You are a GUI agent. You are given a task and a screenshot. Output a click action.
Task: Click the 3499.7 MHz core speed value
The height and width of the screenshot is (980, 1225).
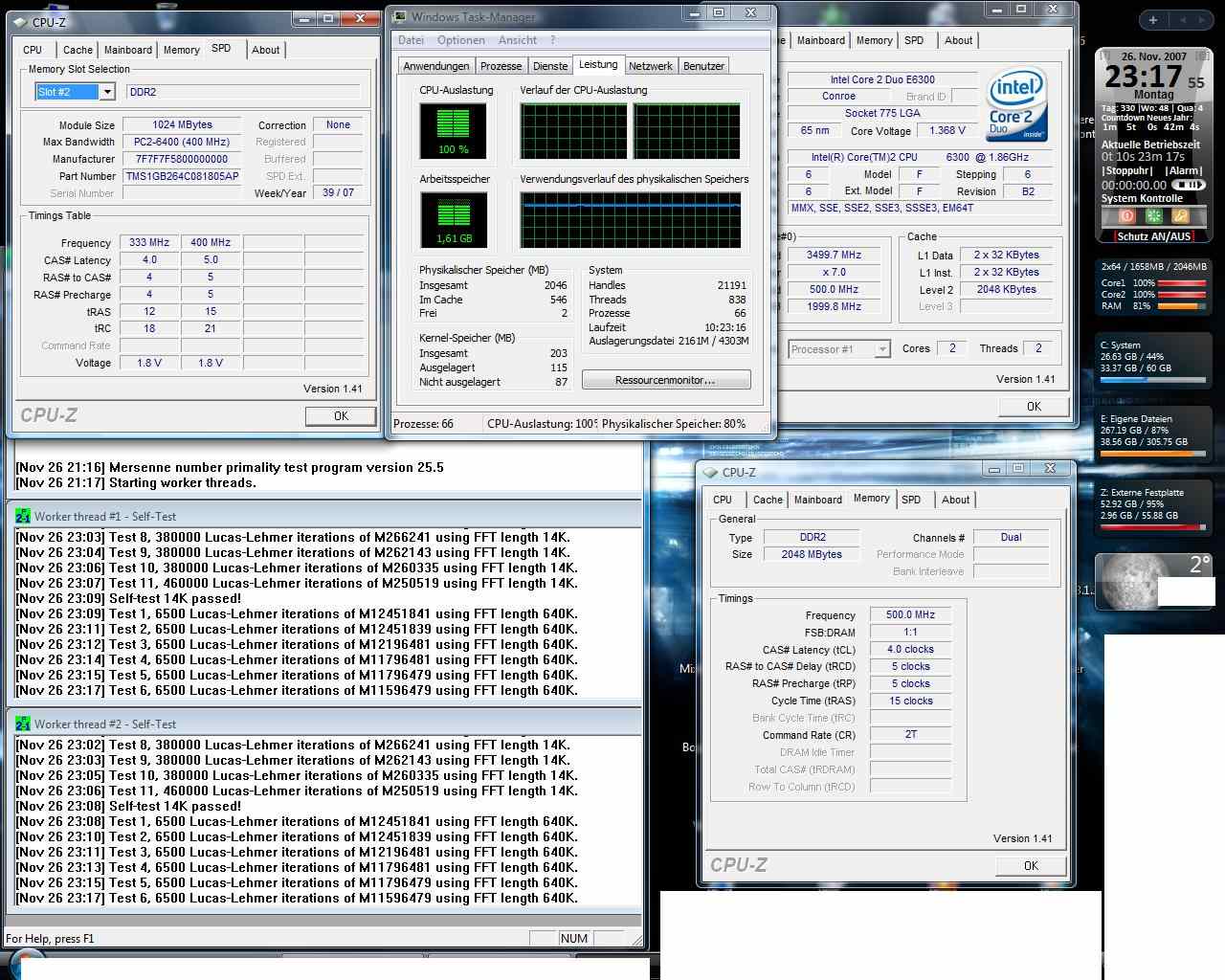834,255
